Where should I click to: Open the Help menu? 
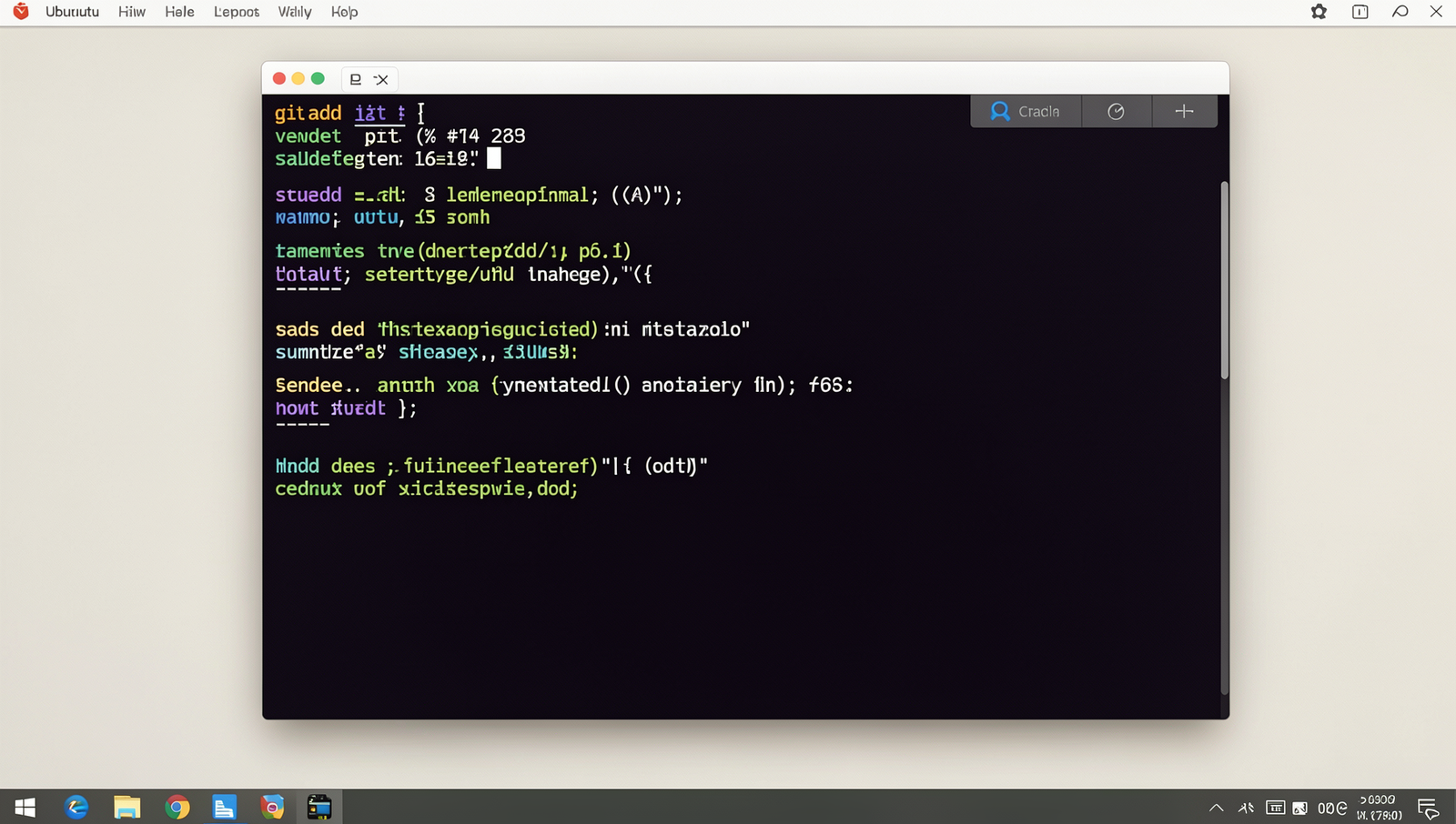344,12
